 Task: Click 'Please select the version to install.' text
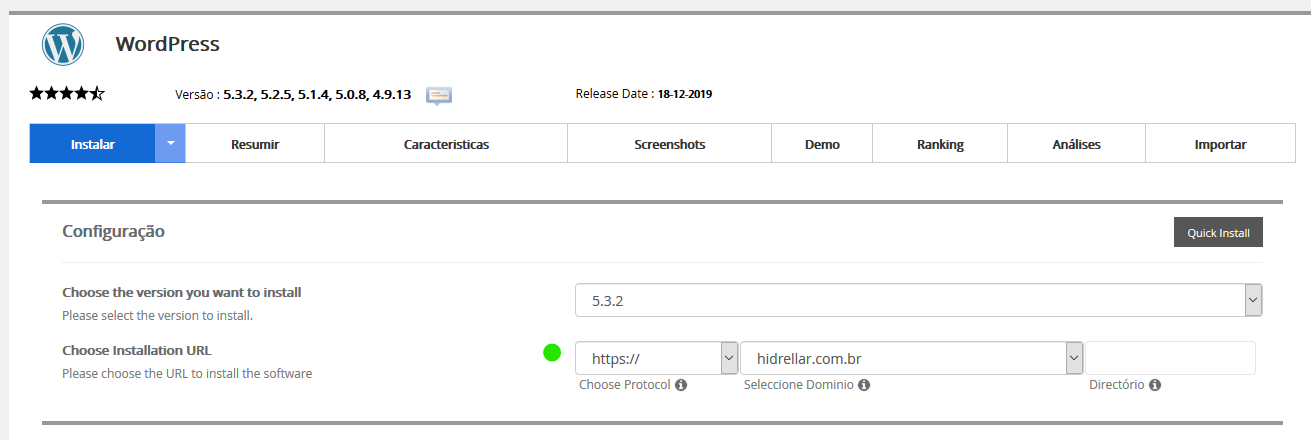coord(158,315)
